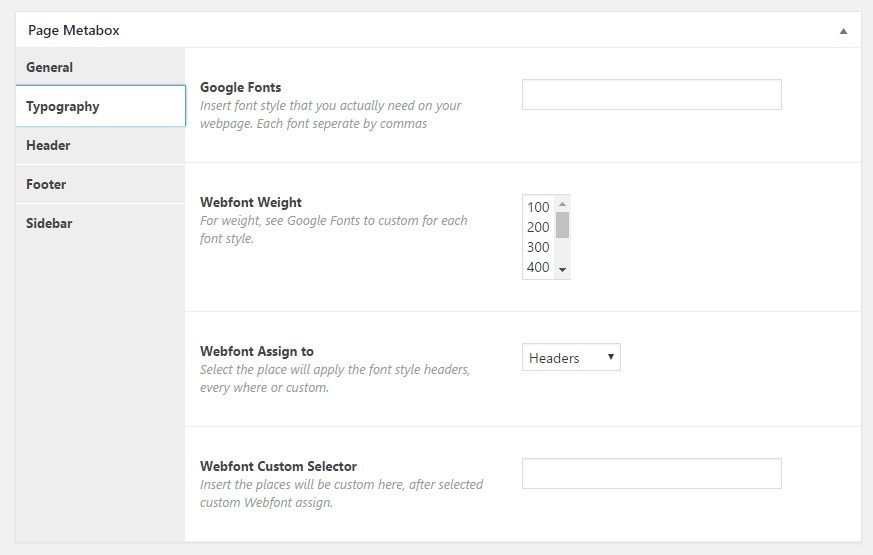
Task: Pick weight 300 from Webfont Weight
Action: pos(539,247)
